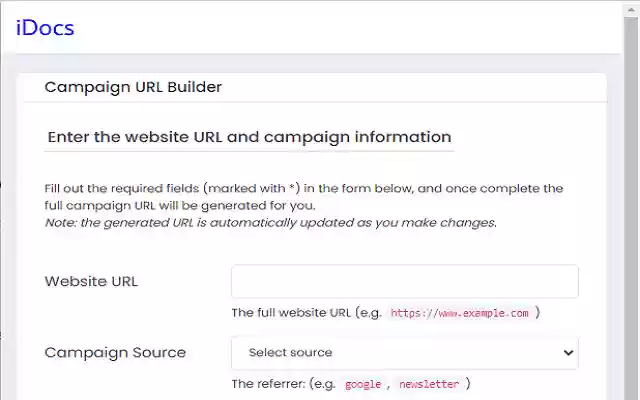This screenshot has height=400, width=640.
Task: Click the vertical scrollbar thumb
Action: point(631,208)
